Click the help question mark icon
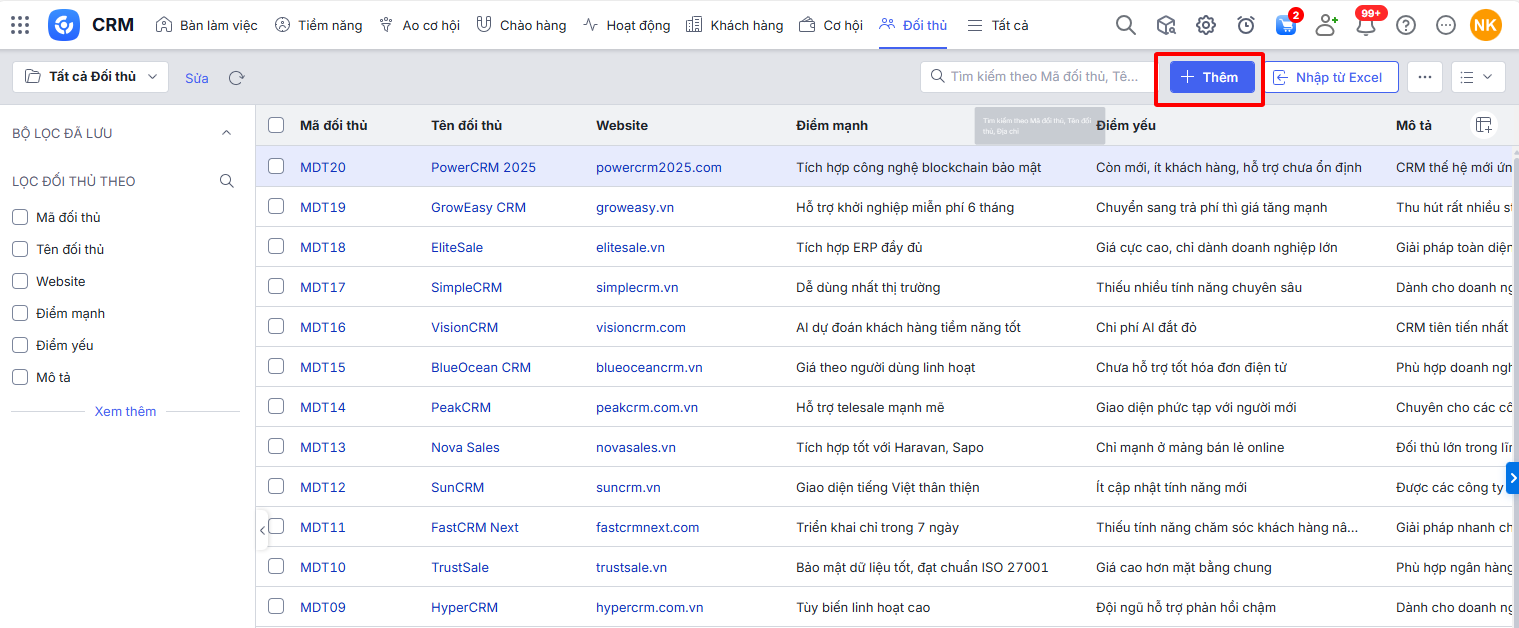 [1406, 25]
